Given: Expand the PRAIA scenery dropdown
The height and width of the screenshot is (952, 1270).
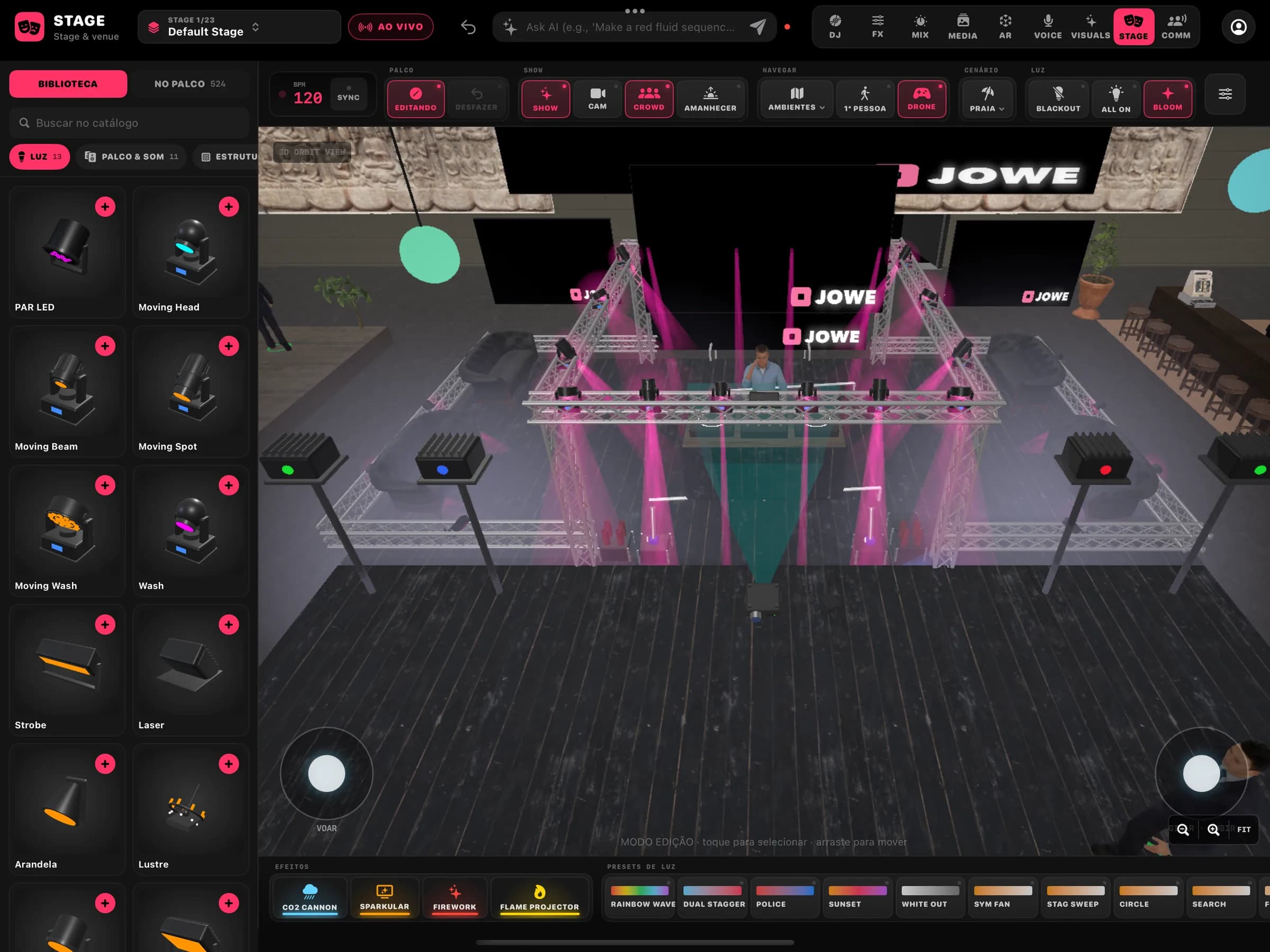Looking at the screenshot, I should coord(987,99).
